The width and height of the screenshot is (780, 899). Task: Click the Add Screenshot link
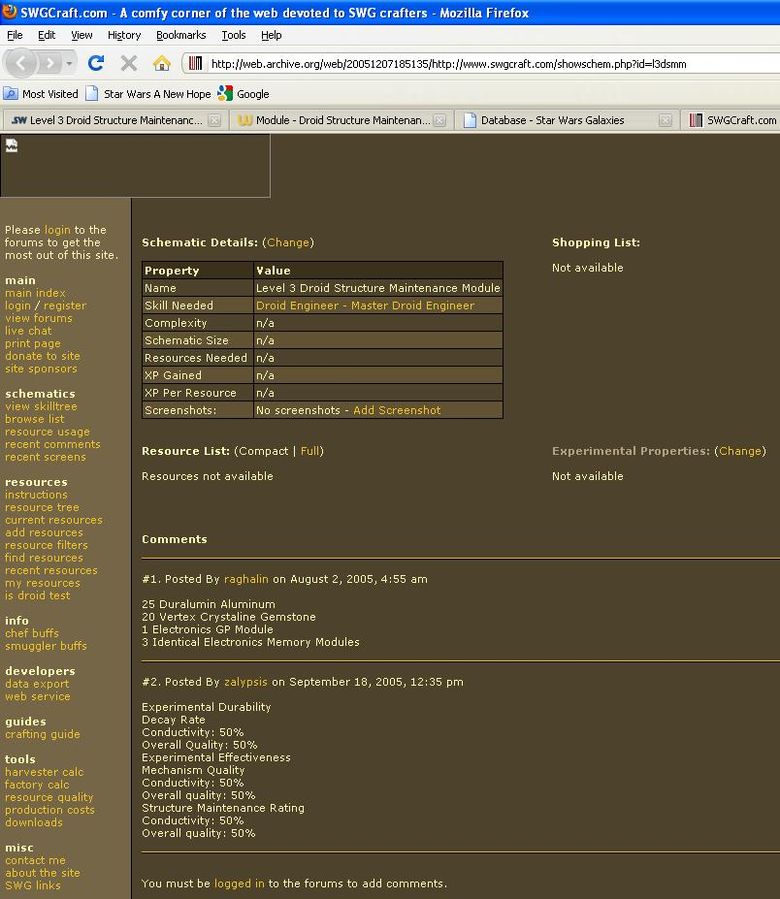[x=396, y=410]
